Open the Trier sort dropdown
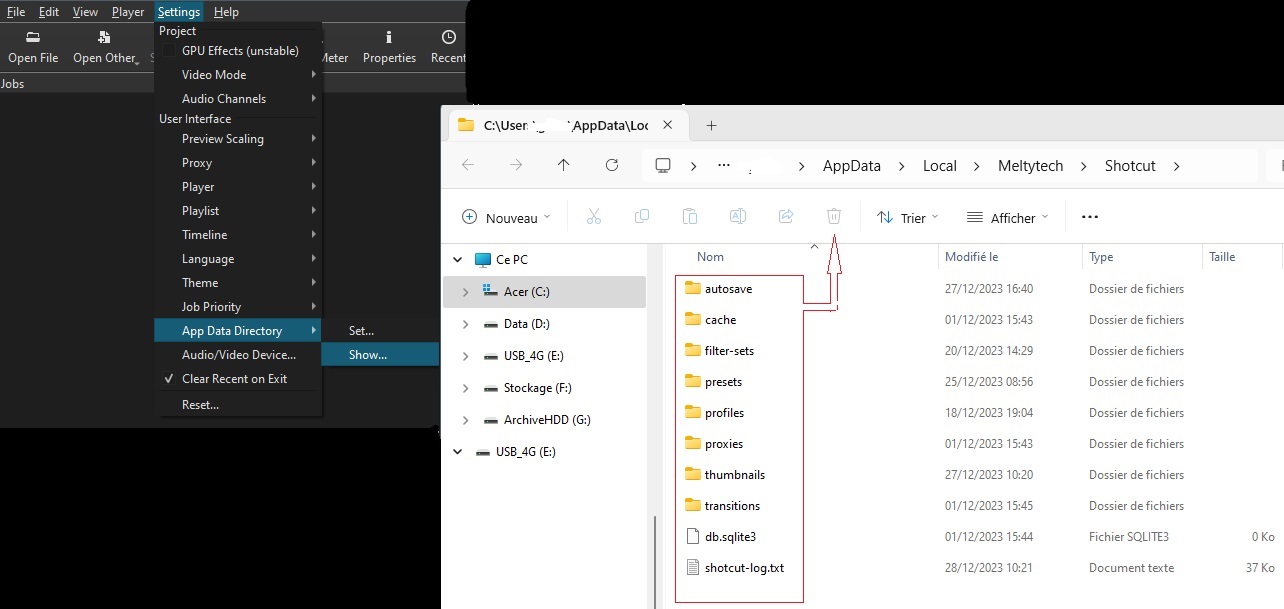 908,218
